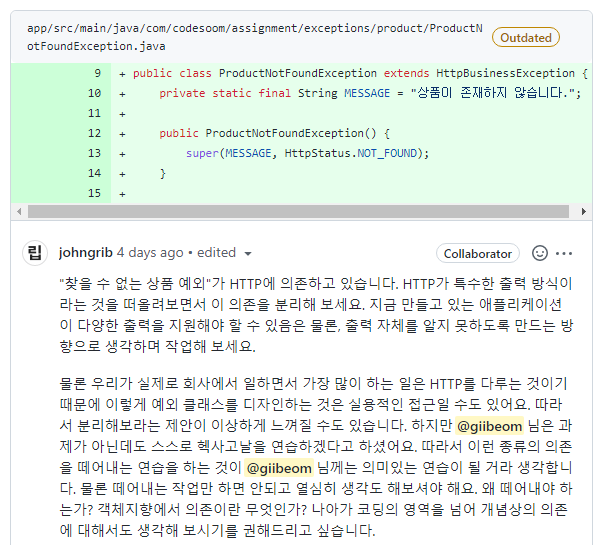602x545 pixels.
Task: Click johngrib's avatar image
Action: point(35,253)
